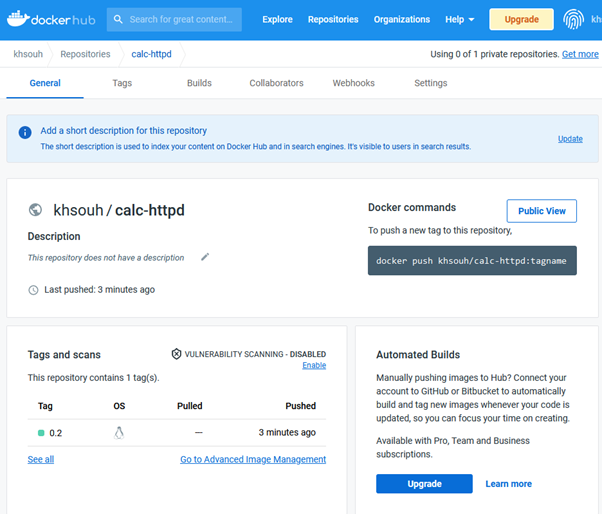Switch to the Settings tab
The width and height of the screenshot is (602, 514).
(431, 83)
